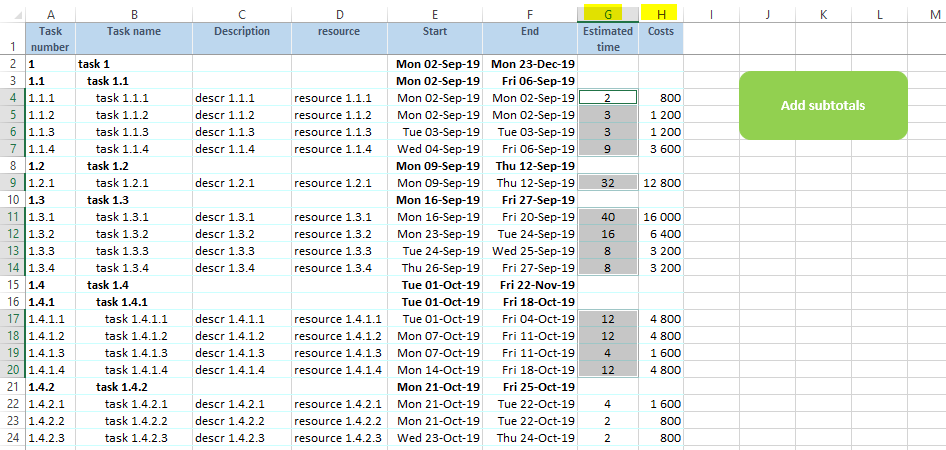Select the Start header cell
The height and width of the screenshot is (450, 946).
[x=435, y=39]
